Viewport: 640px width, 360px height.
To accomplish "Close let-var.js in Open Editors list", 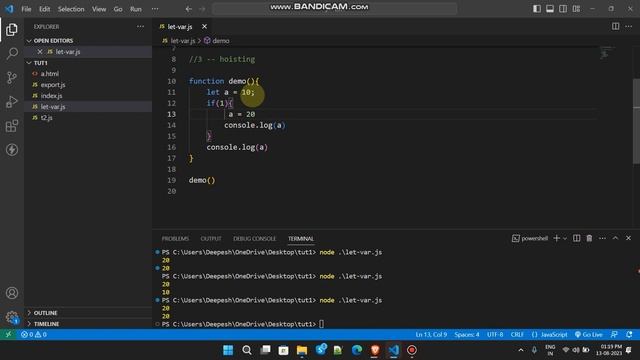I will [x=40, y=52].
